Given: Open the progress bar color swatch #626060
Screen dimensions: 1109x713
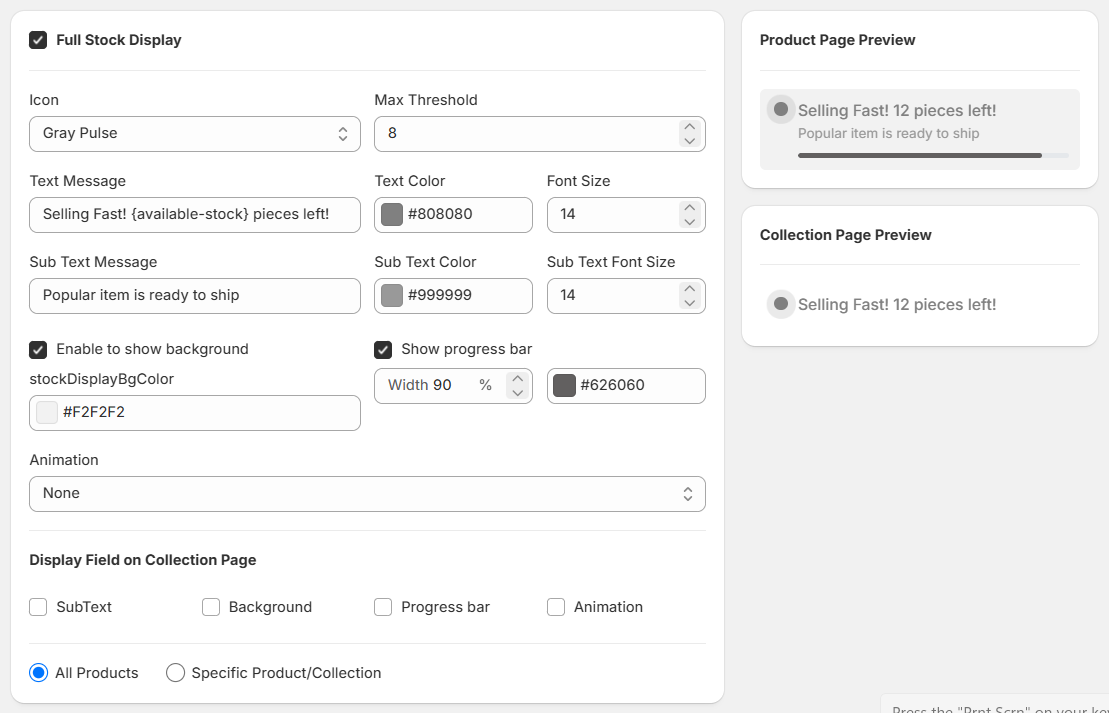Looking at the screenshot, I should [564, 386].
